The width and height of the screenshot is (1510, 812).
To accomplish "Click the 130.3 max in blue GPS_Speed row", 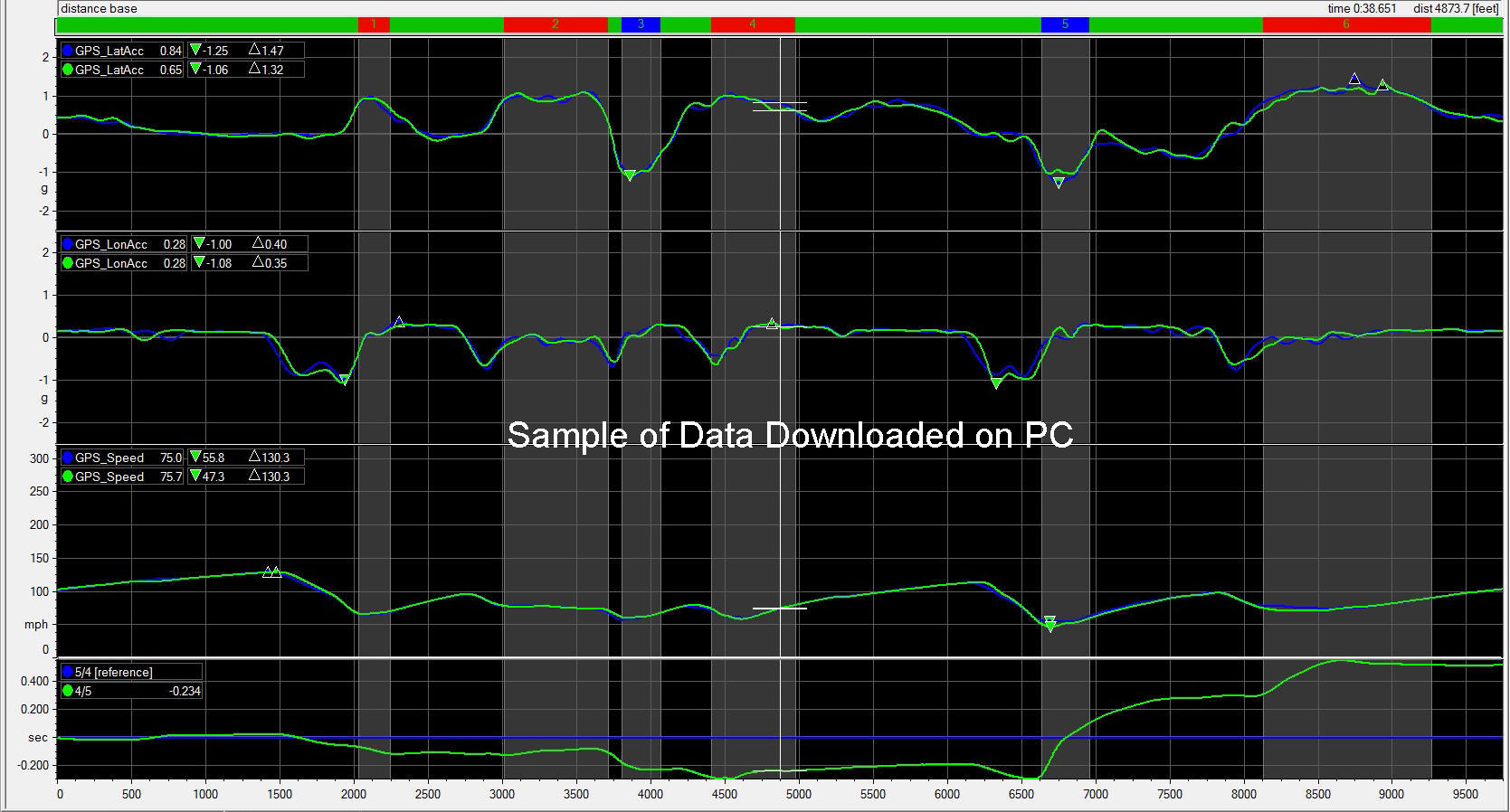I will point(276,458).
